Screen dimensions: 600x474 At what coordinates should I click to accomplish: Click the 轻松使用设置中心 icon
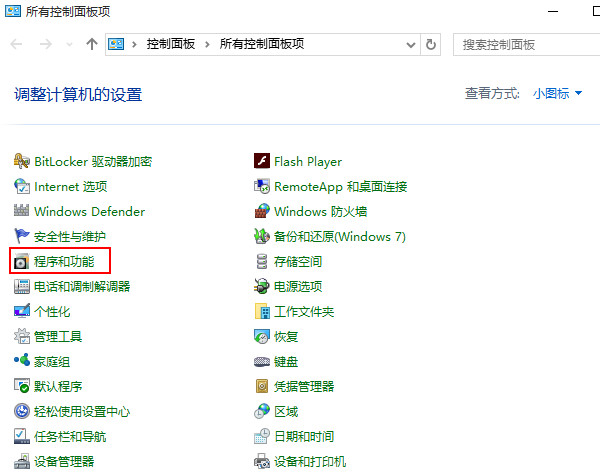click(21, 411)
